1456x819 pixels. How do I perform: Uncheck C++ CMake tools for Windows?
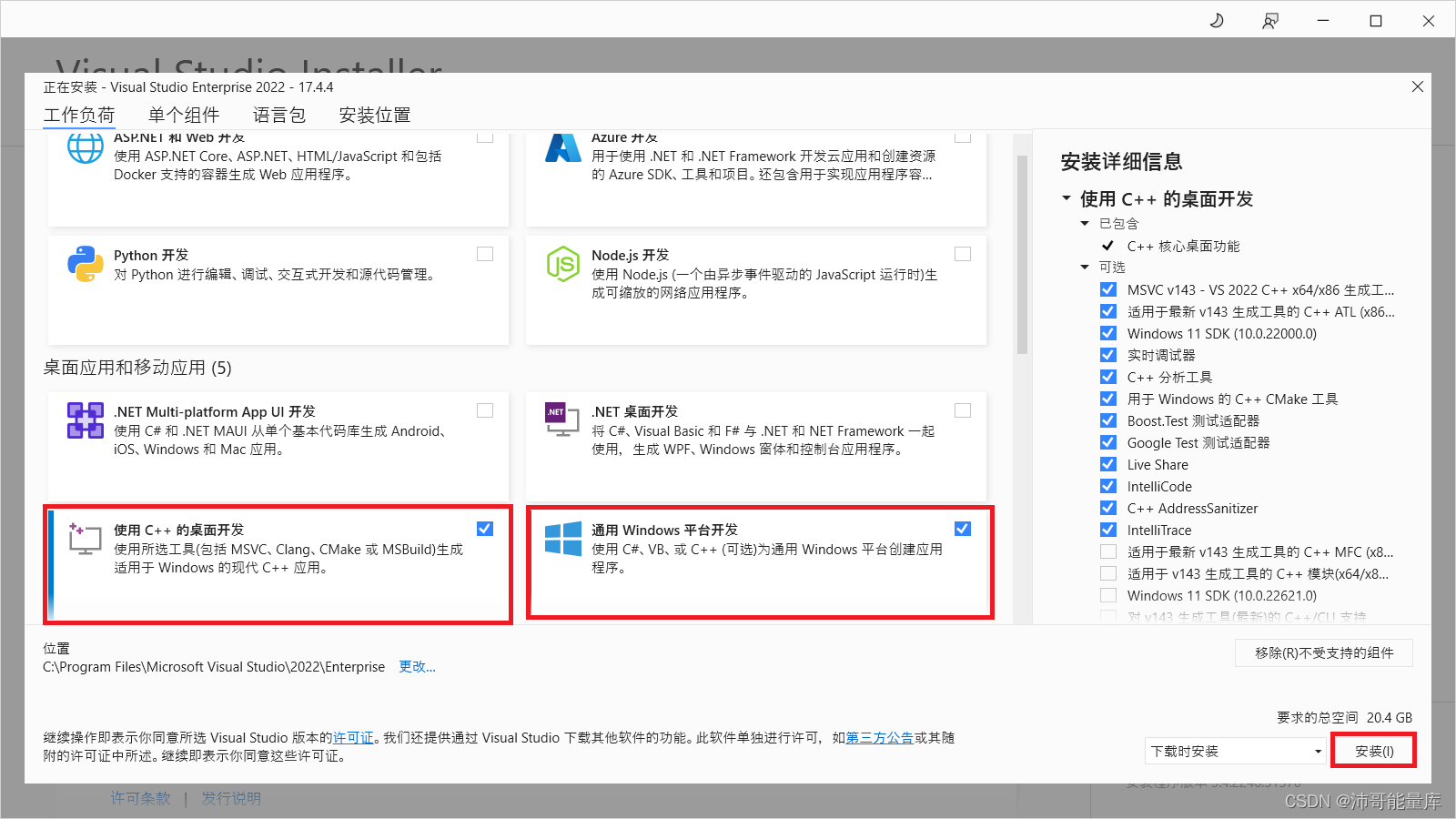[x=1108, y=399]
